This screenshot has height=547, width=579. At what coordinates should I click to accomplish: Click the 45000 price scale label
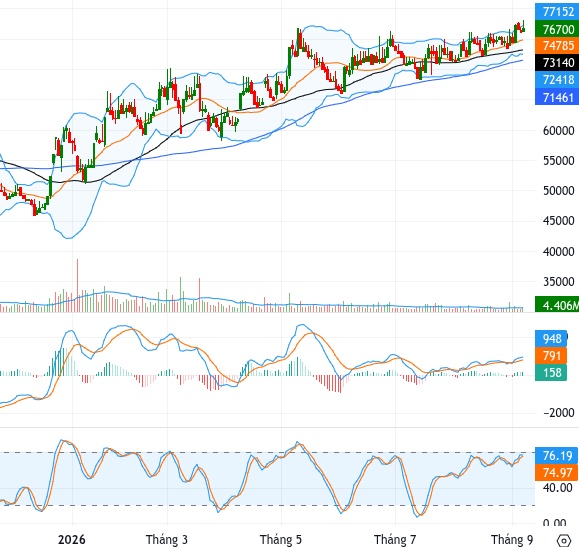[559, 221]
